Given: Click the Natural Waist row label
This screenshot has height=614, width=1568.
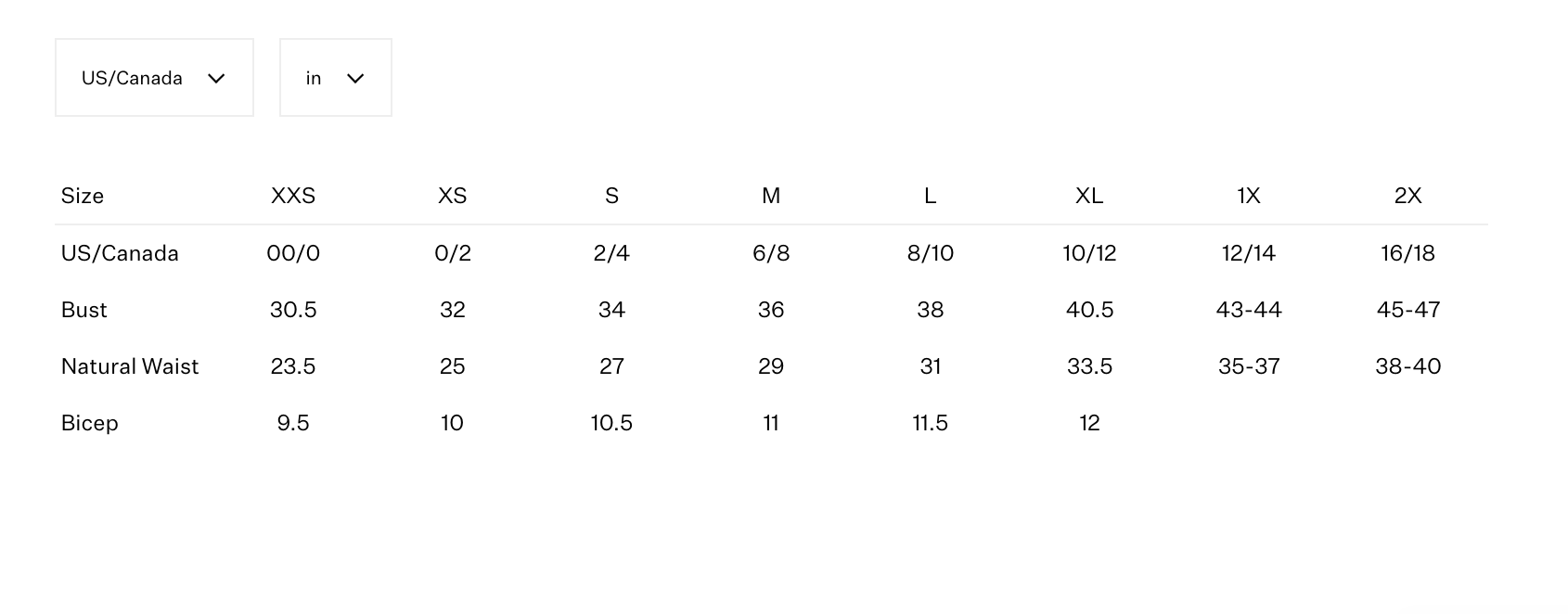Looking at the screenshot, I should [130, 366].
